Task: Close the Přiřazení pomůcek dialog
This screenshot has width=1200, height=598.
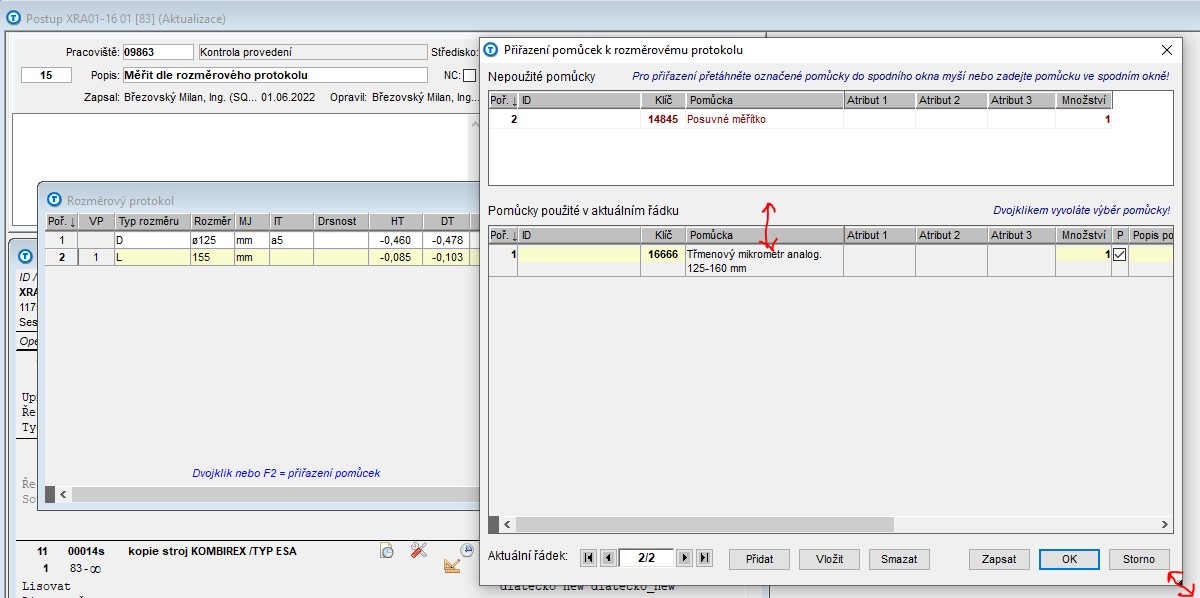Action: point(1166,49)
